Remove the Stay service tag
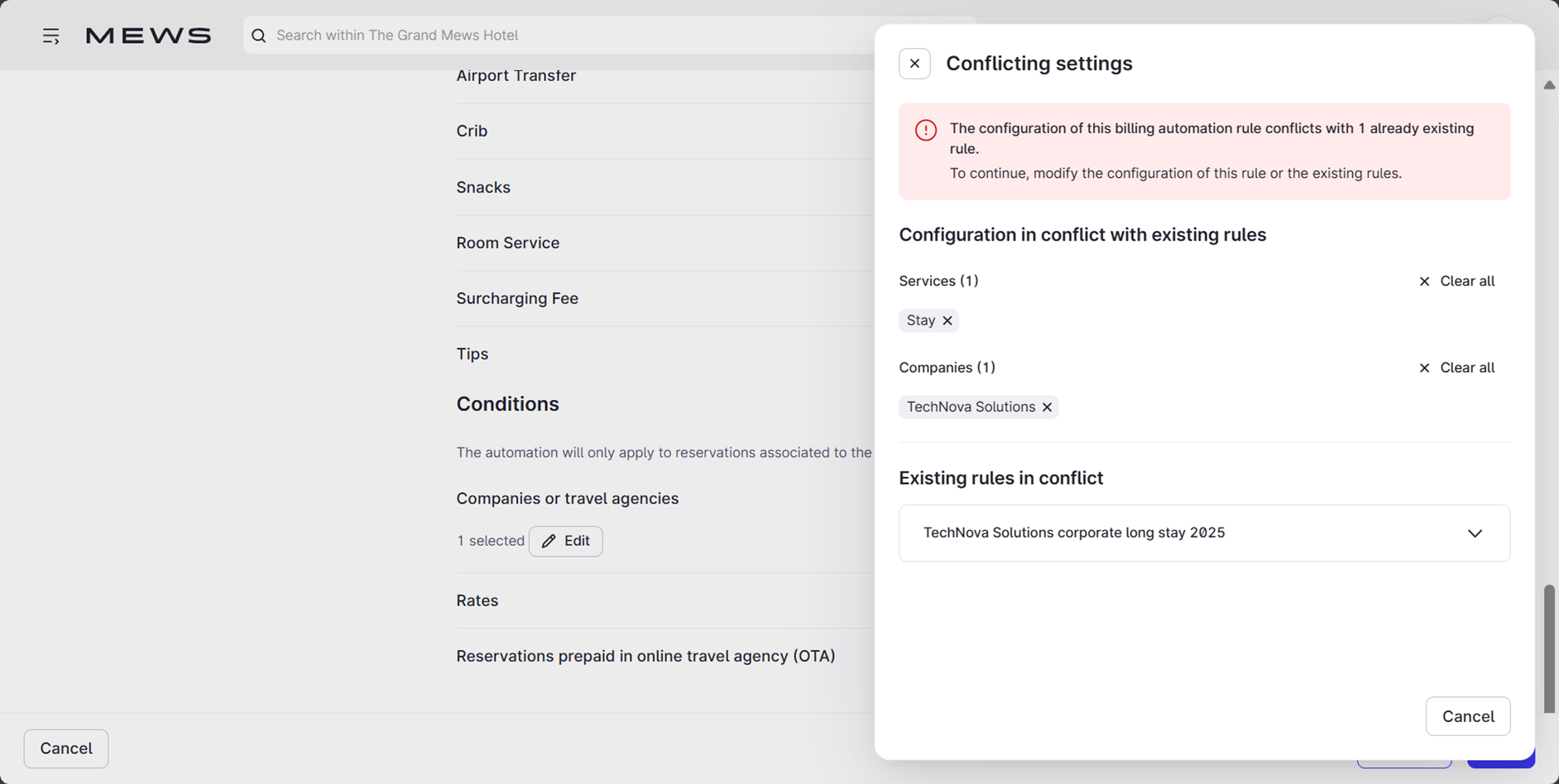The height and width of the screenshot is (784, 1559). click(947, 321)
